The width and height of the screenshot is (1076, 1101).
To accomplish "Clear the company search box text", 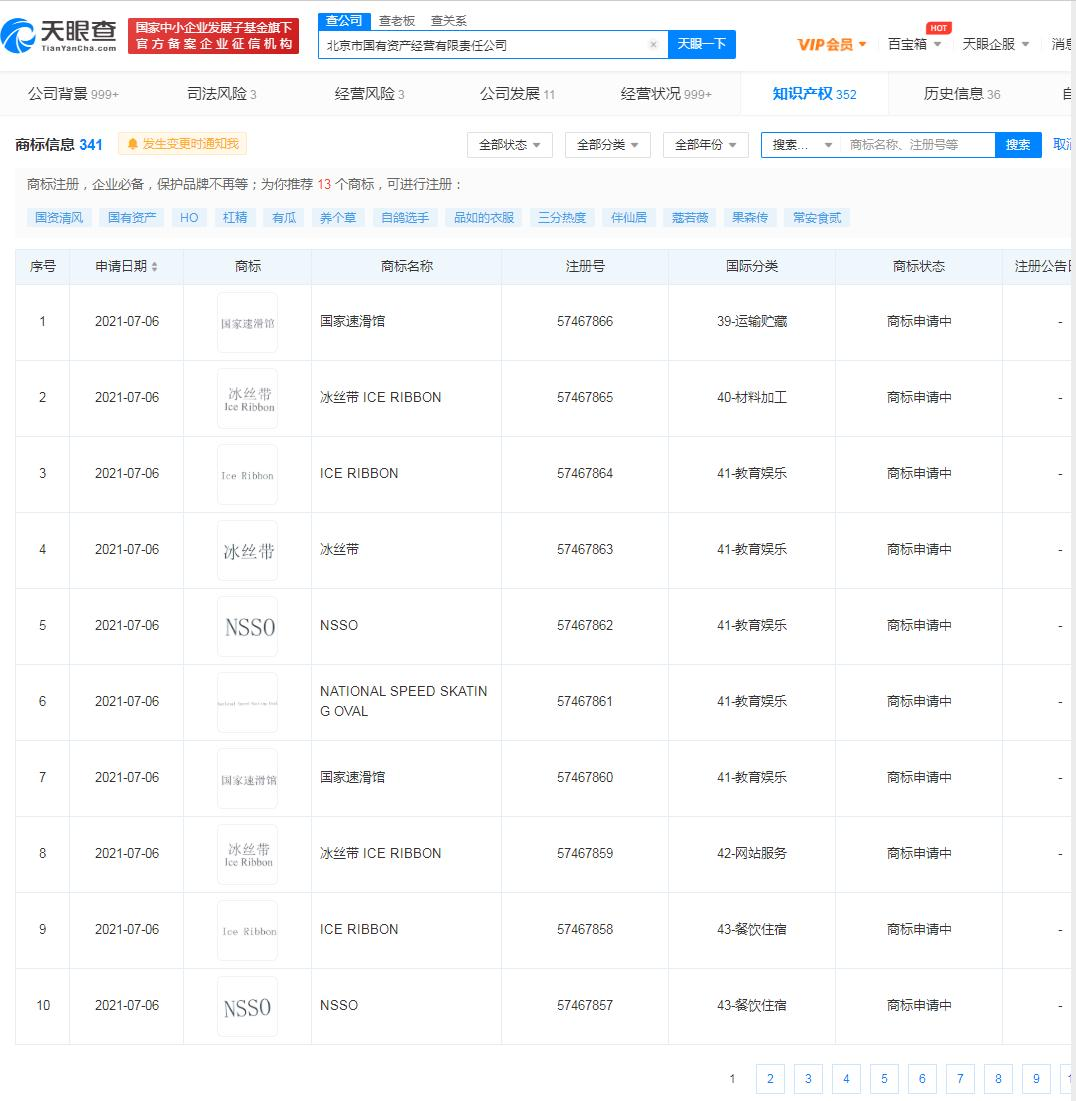I will (x=653, y=45).
